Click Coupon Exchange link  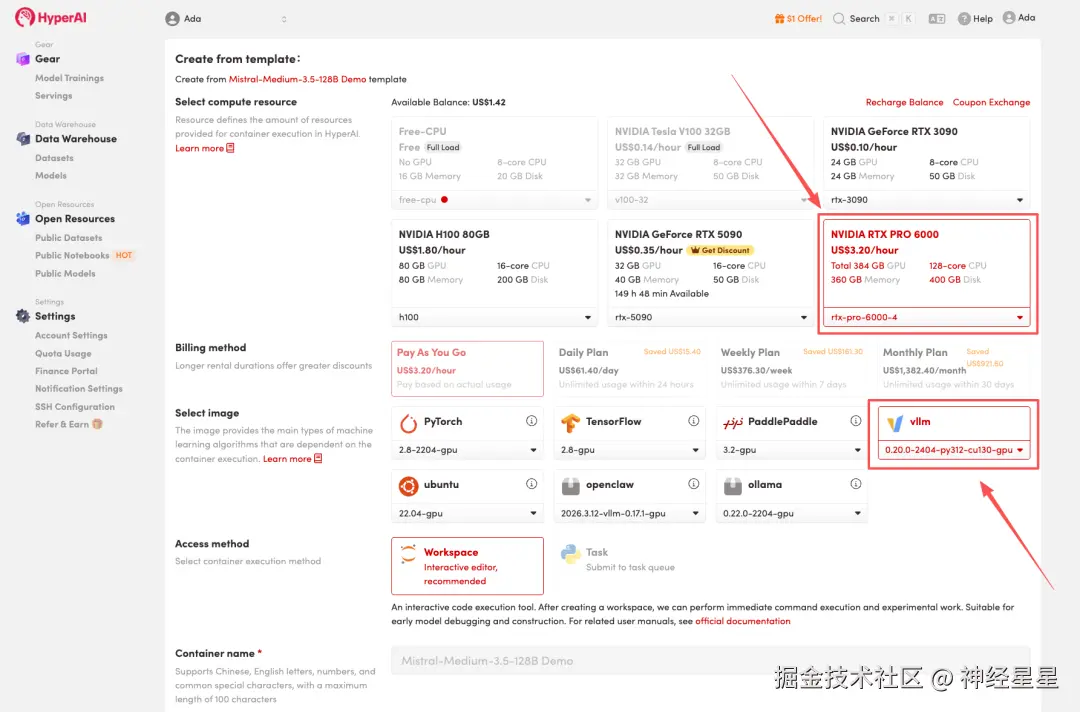pos(991,102)
